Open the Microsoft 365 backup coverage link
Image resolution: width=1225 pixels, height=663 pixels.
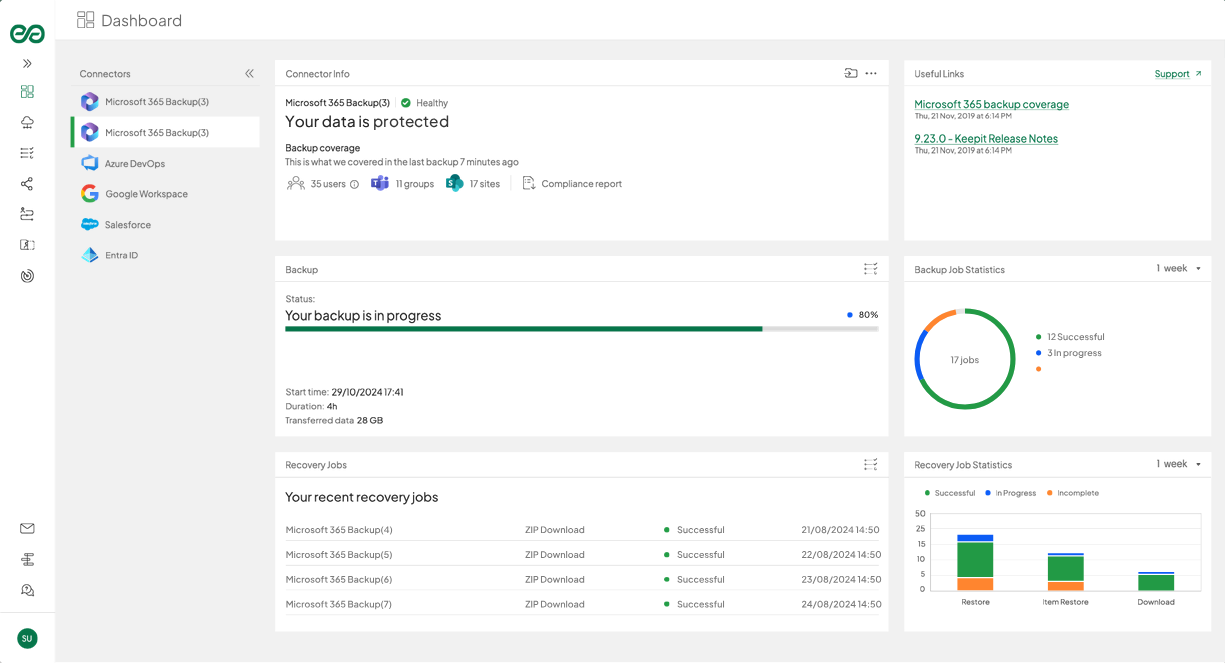point(991,104)
